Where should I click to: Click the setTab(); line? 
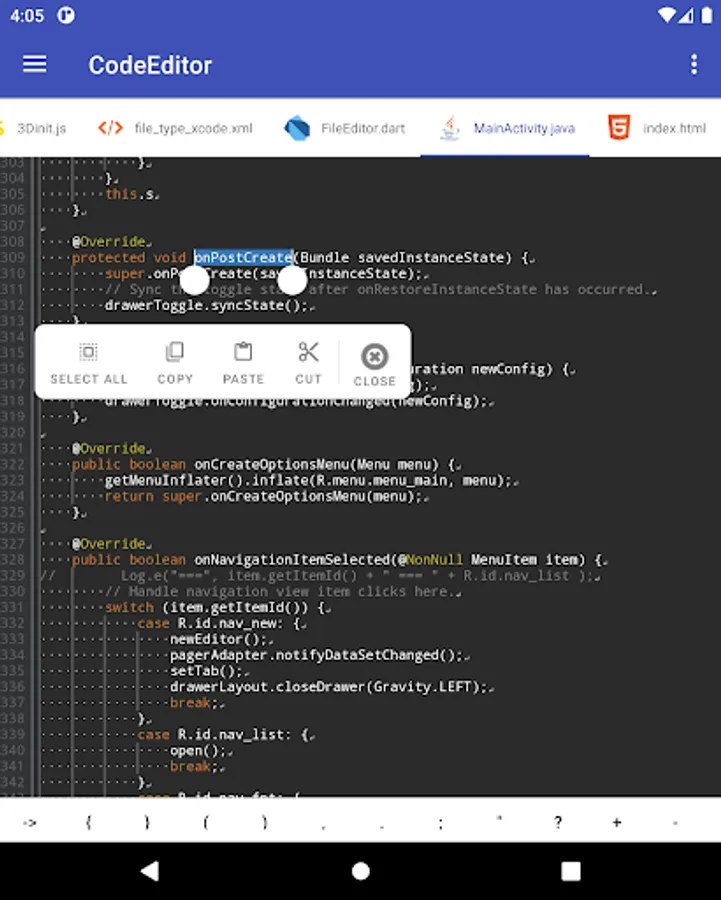pyautogui.click(x=206, y=671)
